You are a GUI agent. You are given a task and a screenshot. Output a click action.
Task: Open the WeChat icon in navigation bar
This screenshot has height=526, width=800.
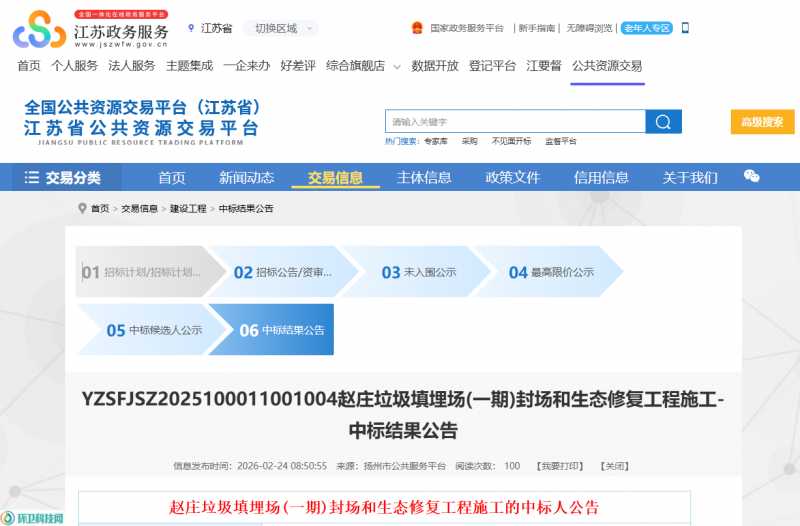tap(752, 177)
